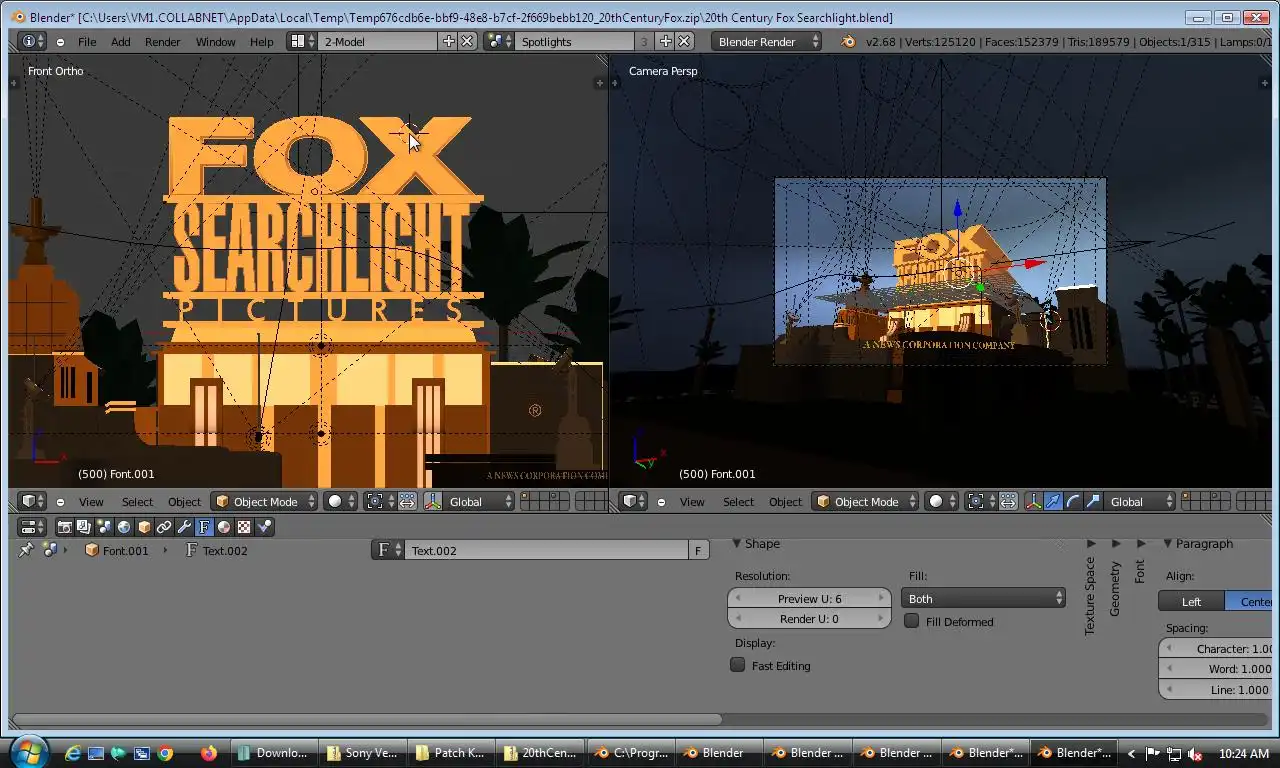Open Global orientation dropdown in left viewport
Screen dimensions: 1280x768
[x=478, y=501]
